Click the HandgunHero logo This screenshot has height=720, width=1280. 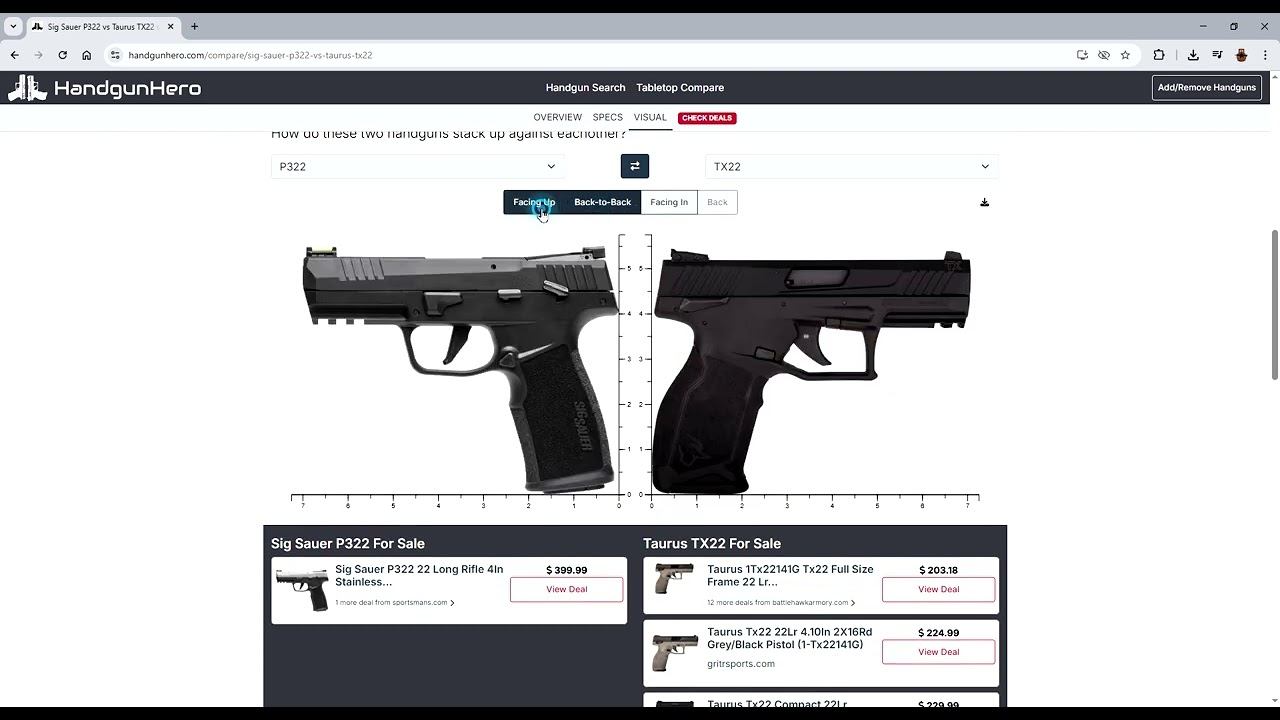point(105,88)
